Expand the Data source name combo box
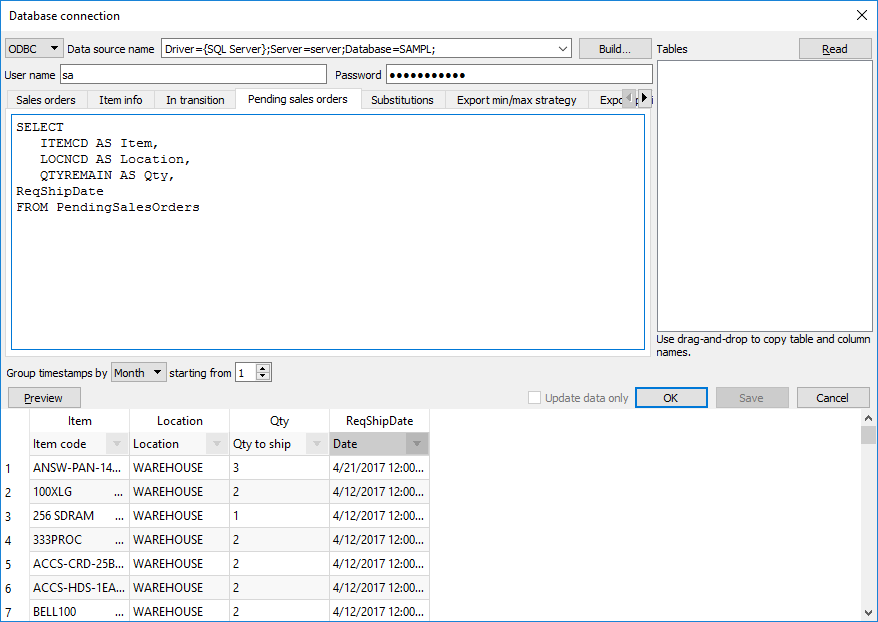 coord(562,48)
